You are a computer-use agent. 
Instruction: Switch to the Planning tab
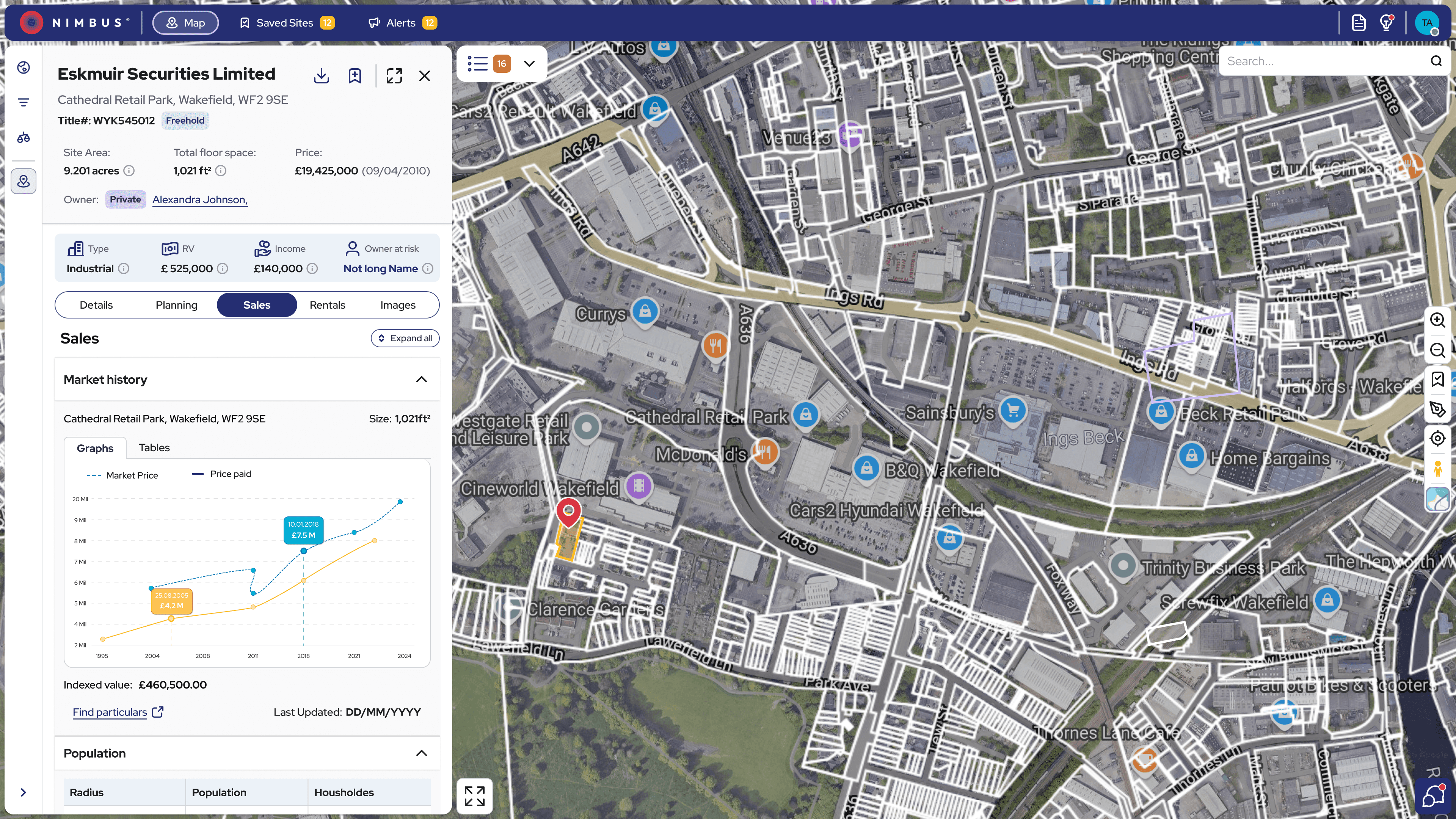point(176,305)
